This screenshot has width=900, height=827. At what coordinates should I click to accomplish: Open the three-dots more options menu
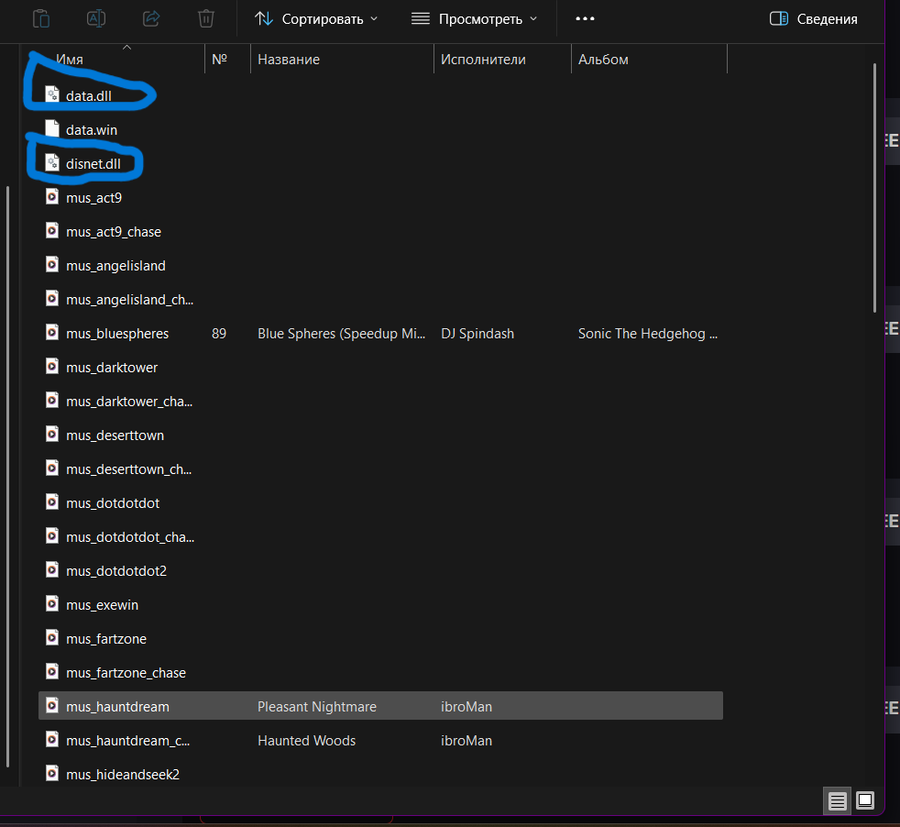pyautogui.click(x=585, y=19)
